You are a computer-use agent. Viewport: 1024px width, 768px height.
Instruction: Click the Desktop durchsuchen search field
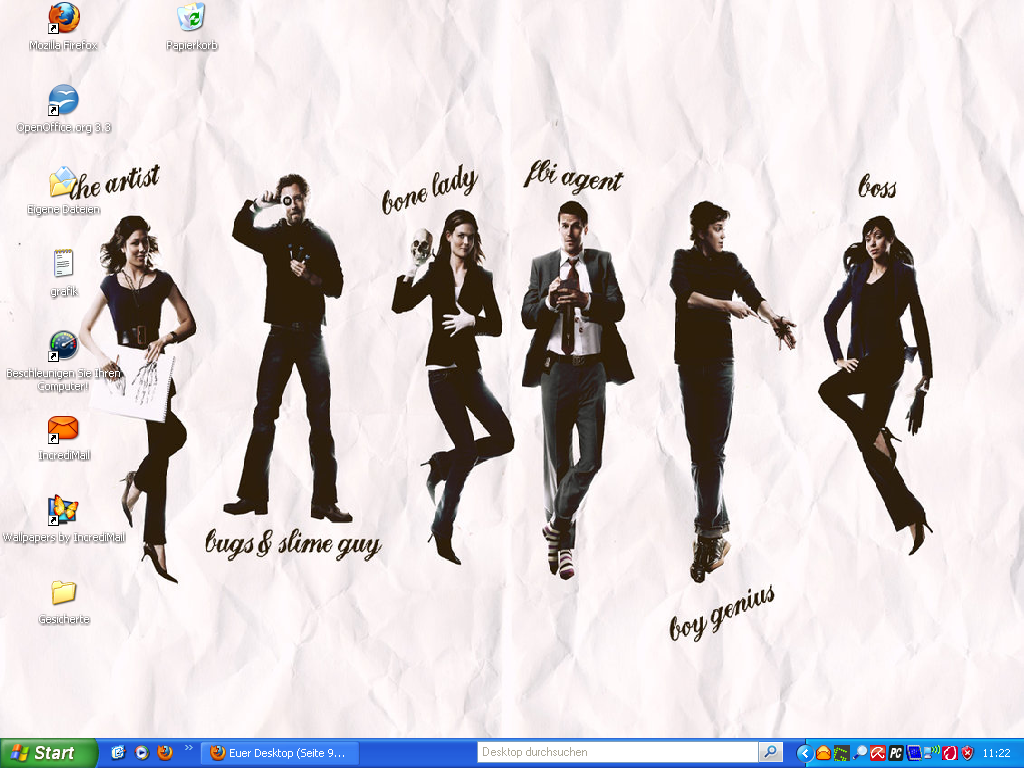click(617, 752)
